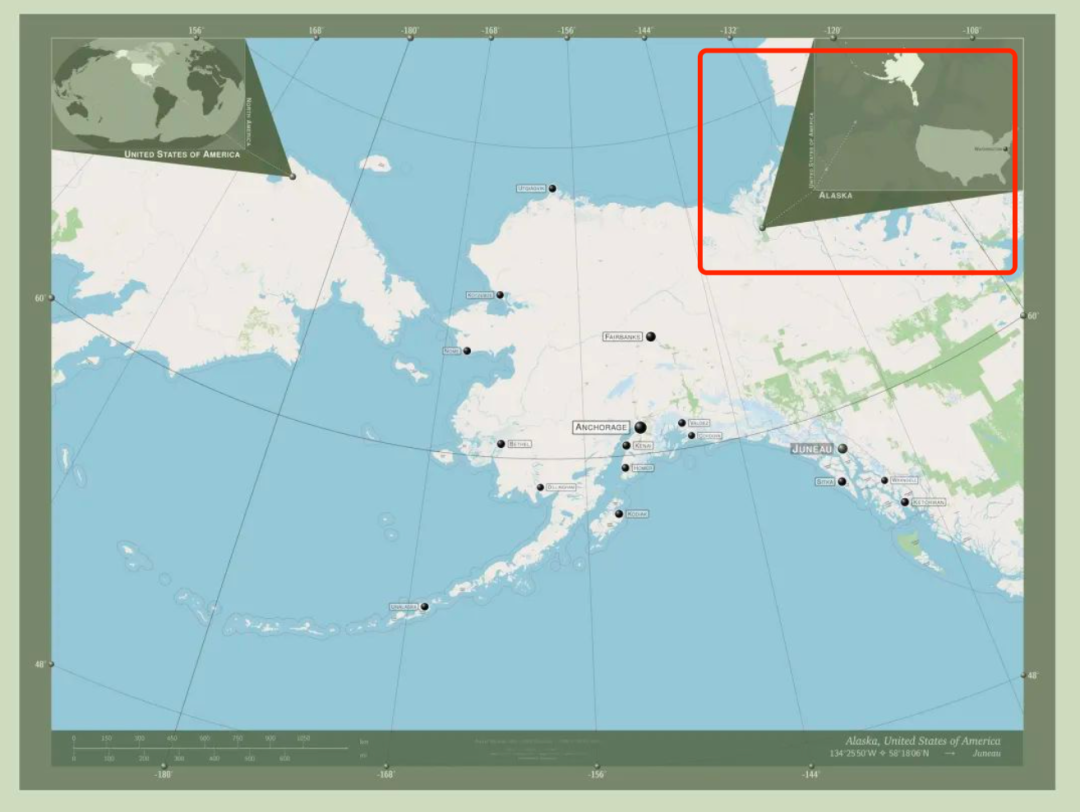Viewport: 1080px width, 812px height.
Task: Click the Juneau coordinates text in footer
Action: point(878,753)
